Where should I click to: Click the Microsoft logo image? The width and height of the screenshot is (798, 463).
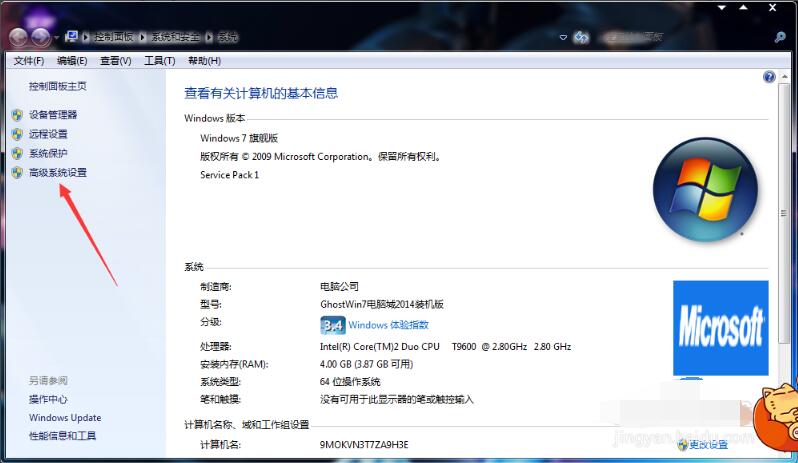click(x=721, y=328)
